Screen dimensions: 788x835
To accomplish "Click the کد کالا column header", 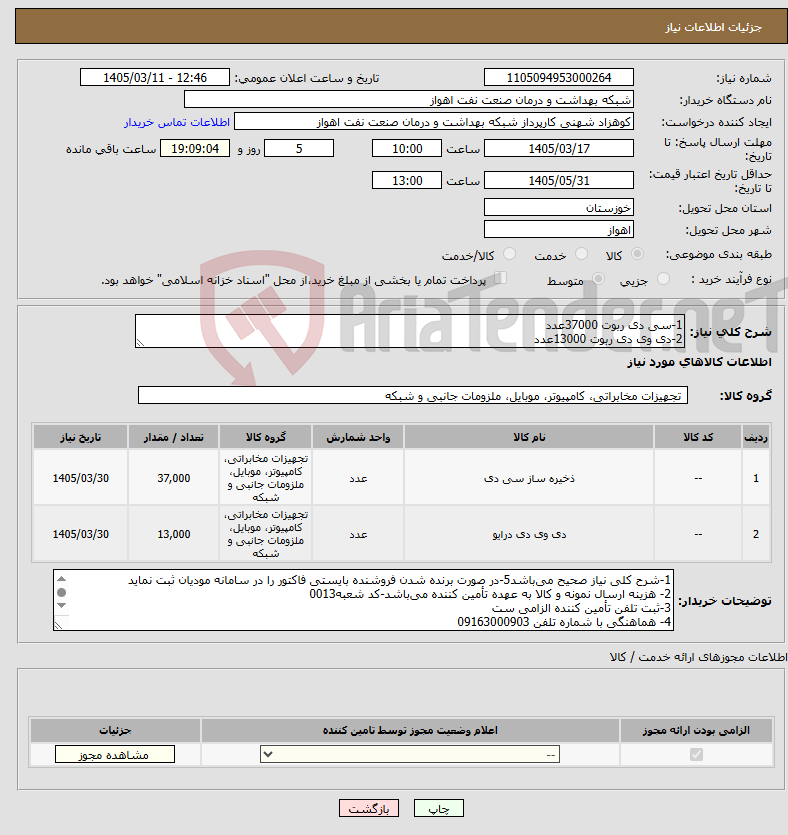I will click(x=698, y=437).
